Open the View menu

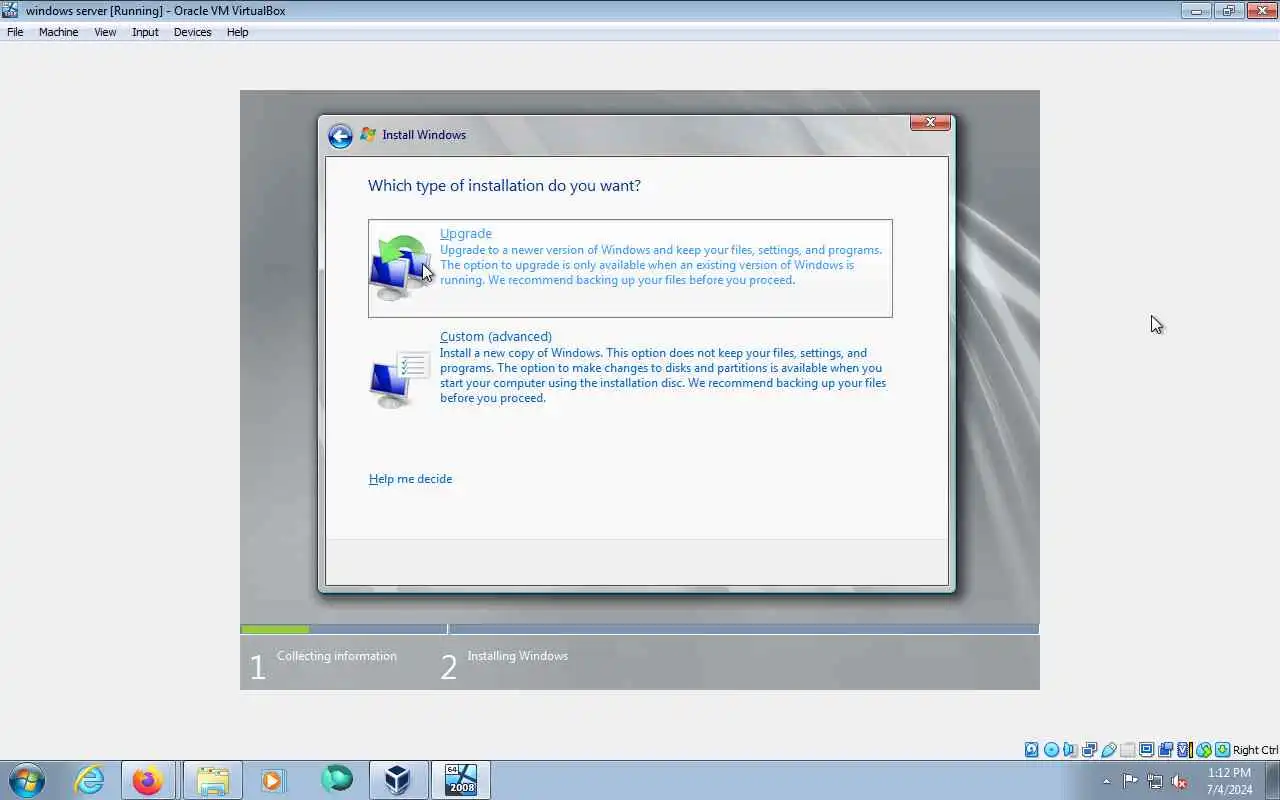(105, 32)
